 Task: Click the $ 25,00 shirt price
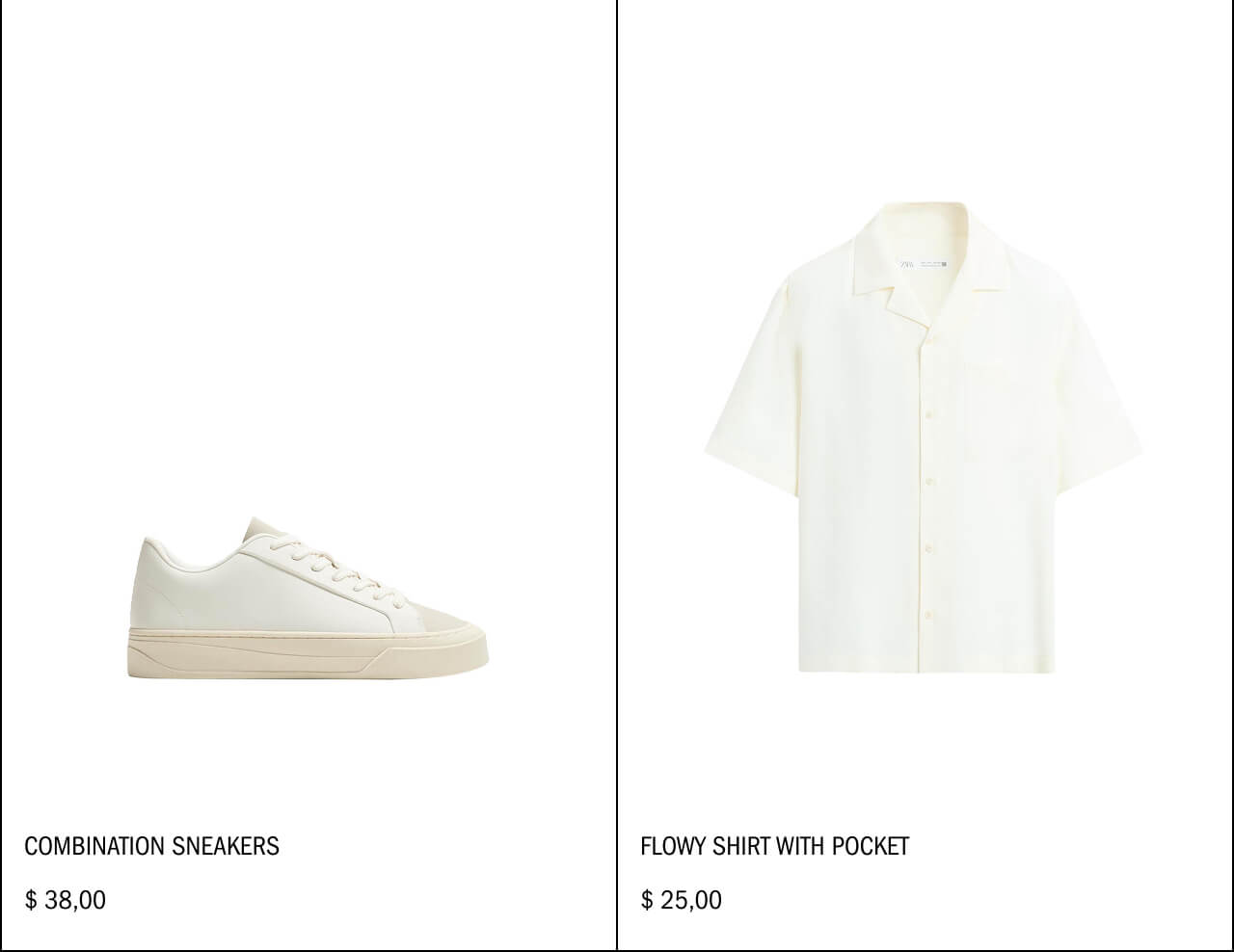click(682, 900)
